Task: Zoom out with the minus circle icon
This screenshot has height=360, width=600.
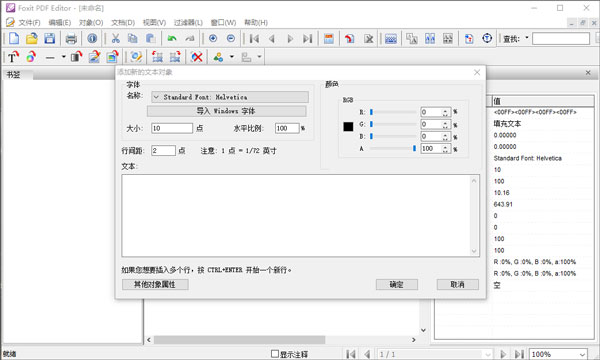Action: click(x=231, y=38)
